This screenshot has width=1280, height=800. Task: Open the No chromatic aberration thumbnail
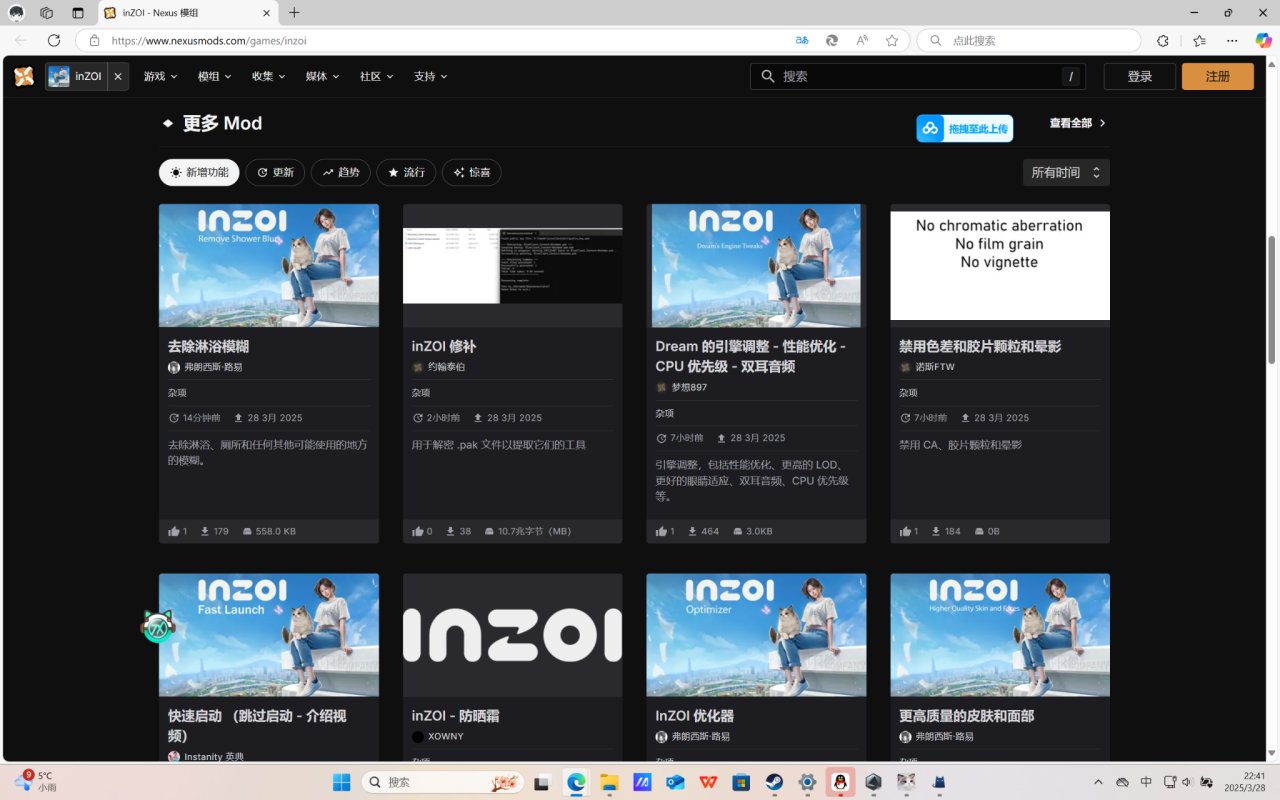coord(1000,265)
